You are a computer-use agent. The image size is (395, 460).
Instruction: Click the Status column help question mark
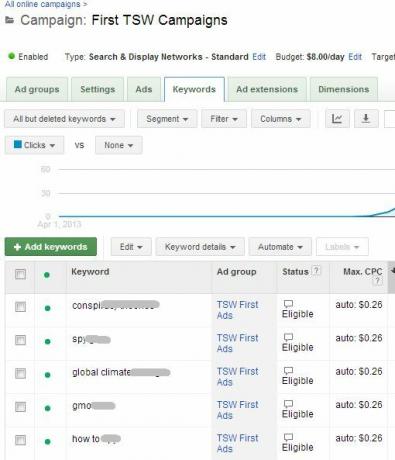coord(316,271)
